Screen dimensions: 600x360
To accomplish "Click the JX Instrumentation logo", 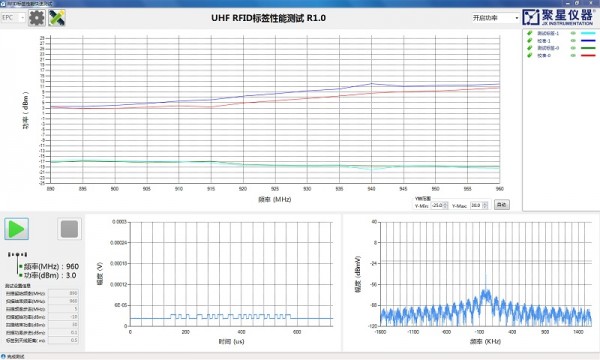I will 558,17.
